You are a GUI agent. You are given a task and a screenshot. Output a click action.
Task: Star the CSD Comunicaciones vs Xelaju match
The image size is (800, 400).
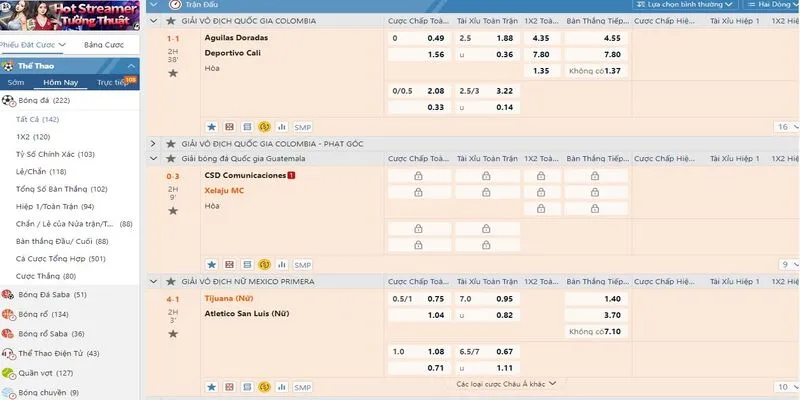(173, 212)
